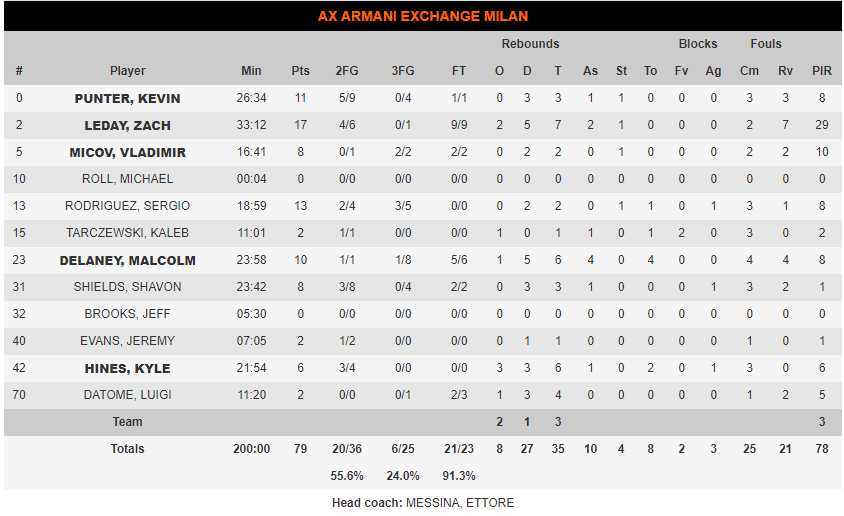This screenshot has height=516, width=844.
Task: Select the Michael Roll name cell
Action: pos(127,179)
